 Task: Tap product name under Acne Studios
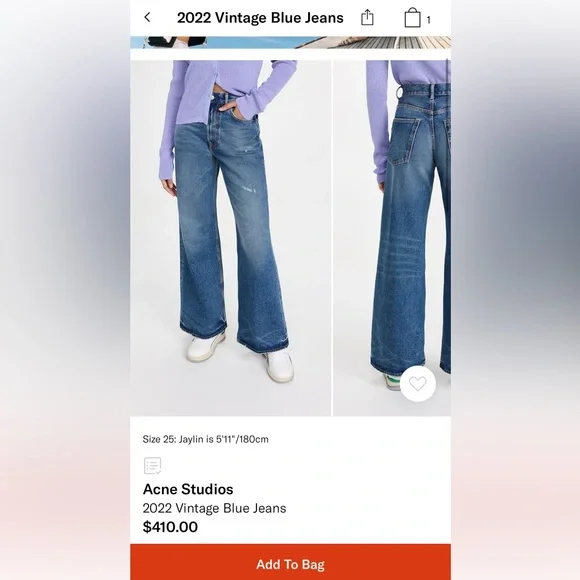tap(215, 508)
